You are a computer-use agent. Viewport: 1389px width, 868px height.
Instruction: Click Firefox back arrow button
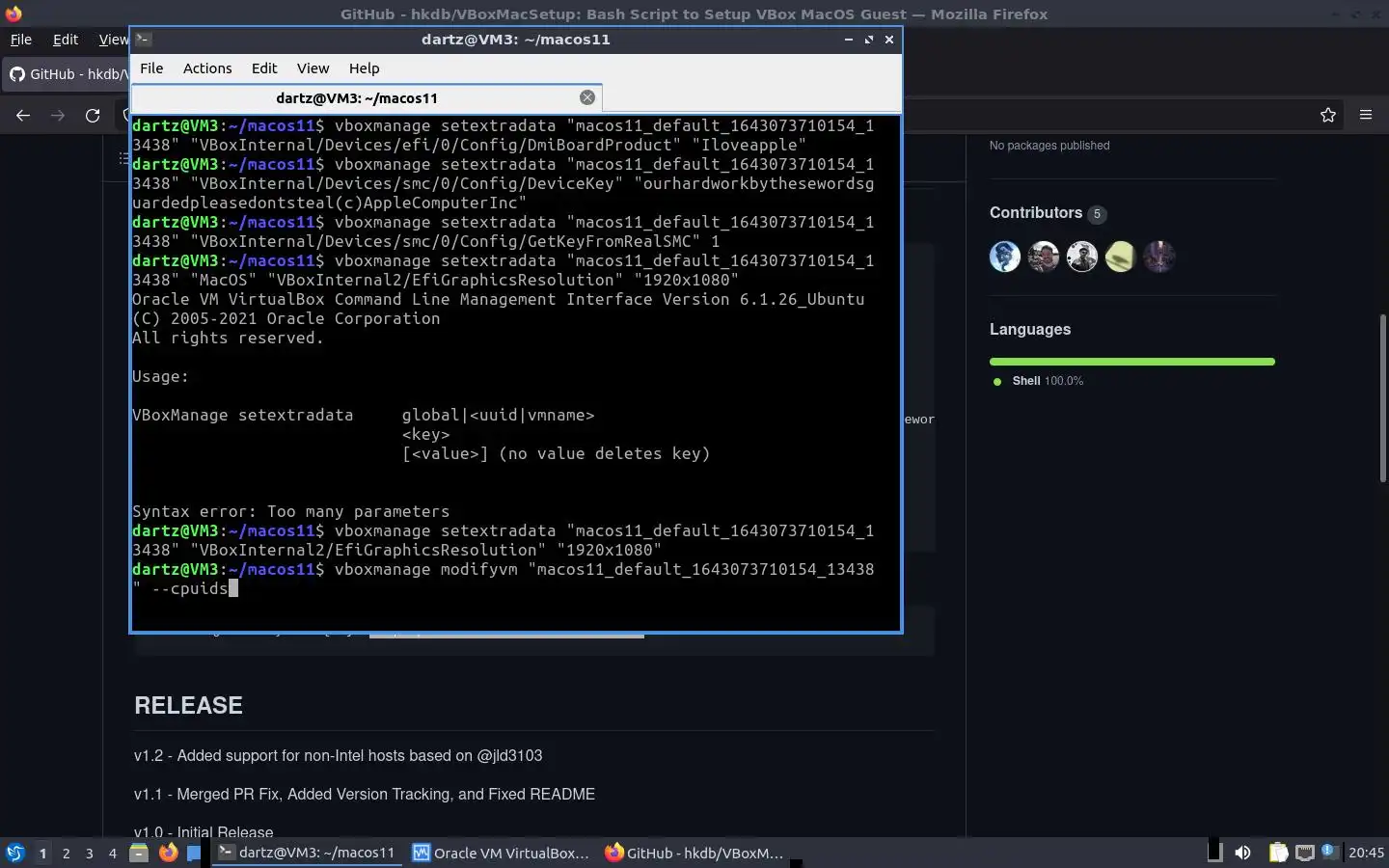[23, 115]
